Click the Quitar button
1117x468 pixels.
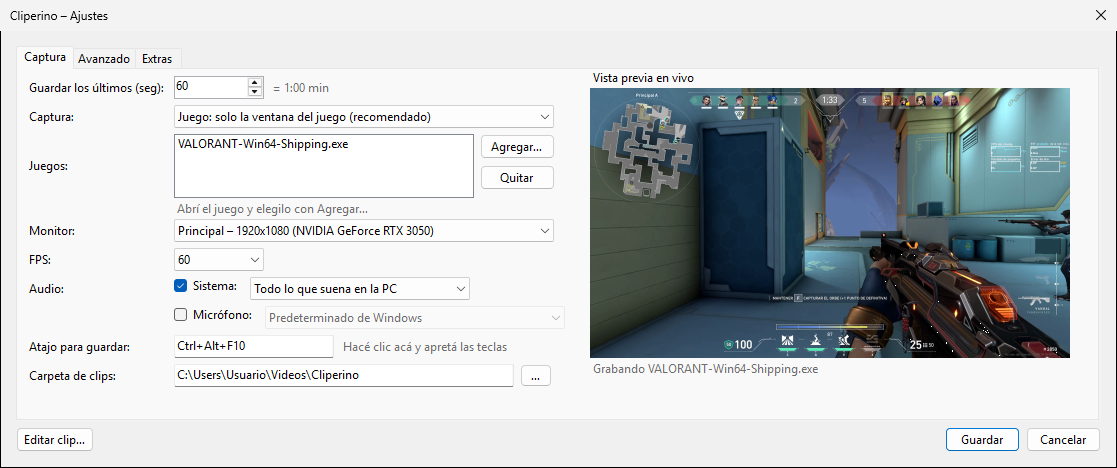[x=517, y=177]
